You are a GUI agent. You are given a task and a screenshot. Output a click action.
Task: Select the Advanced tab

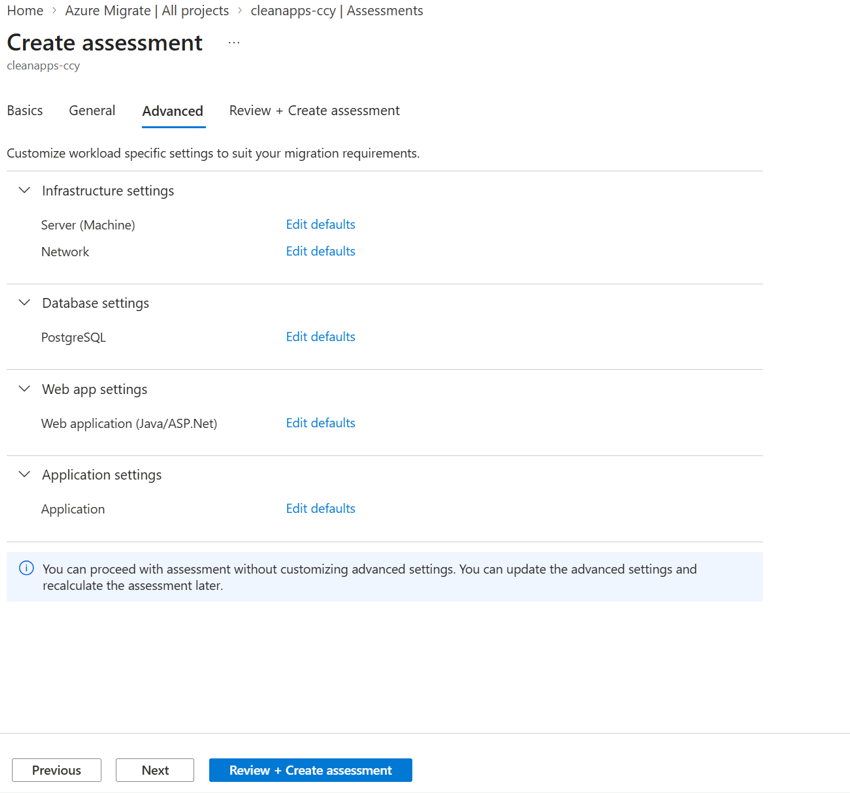173,111
